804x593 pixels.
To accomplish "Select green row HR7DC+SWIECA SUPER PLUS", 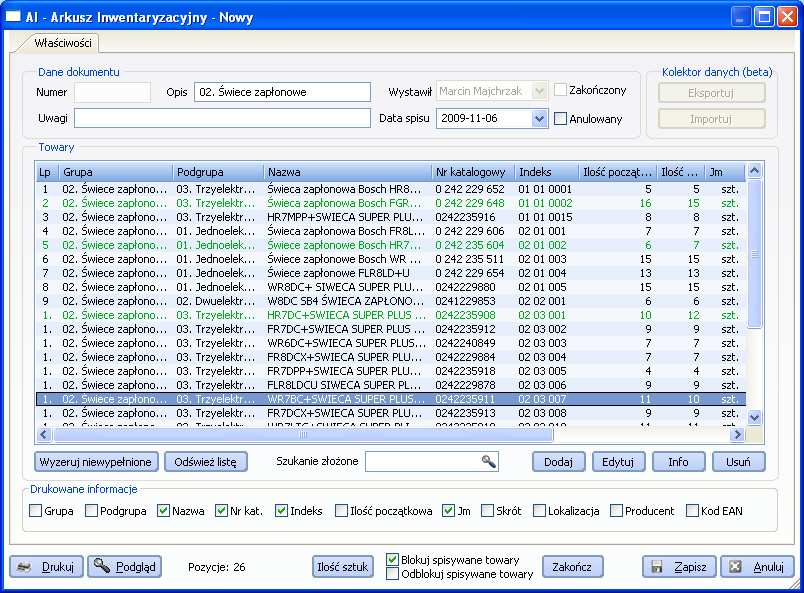I will click(391, 315).
